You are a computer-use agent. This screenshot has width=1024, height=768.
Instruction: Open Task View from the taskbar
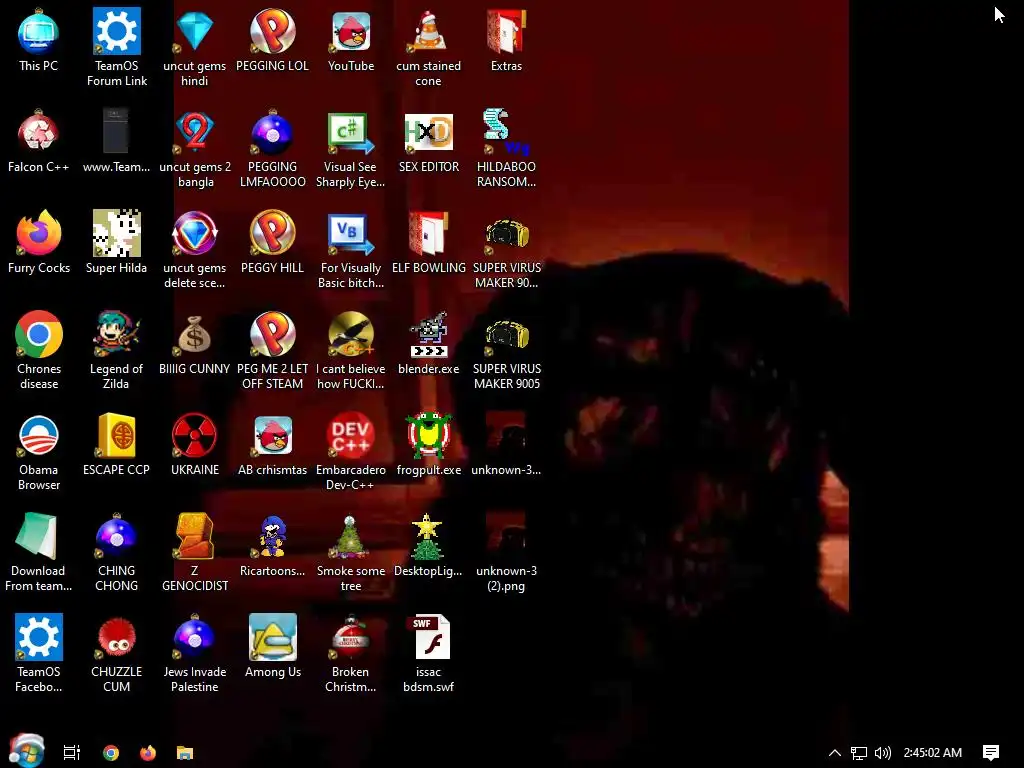click(72, 752)
